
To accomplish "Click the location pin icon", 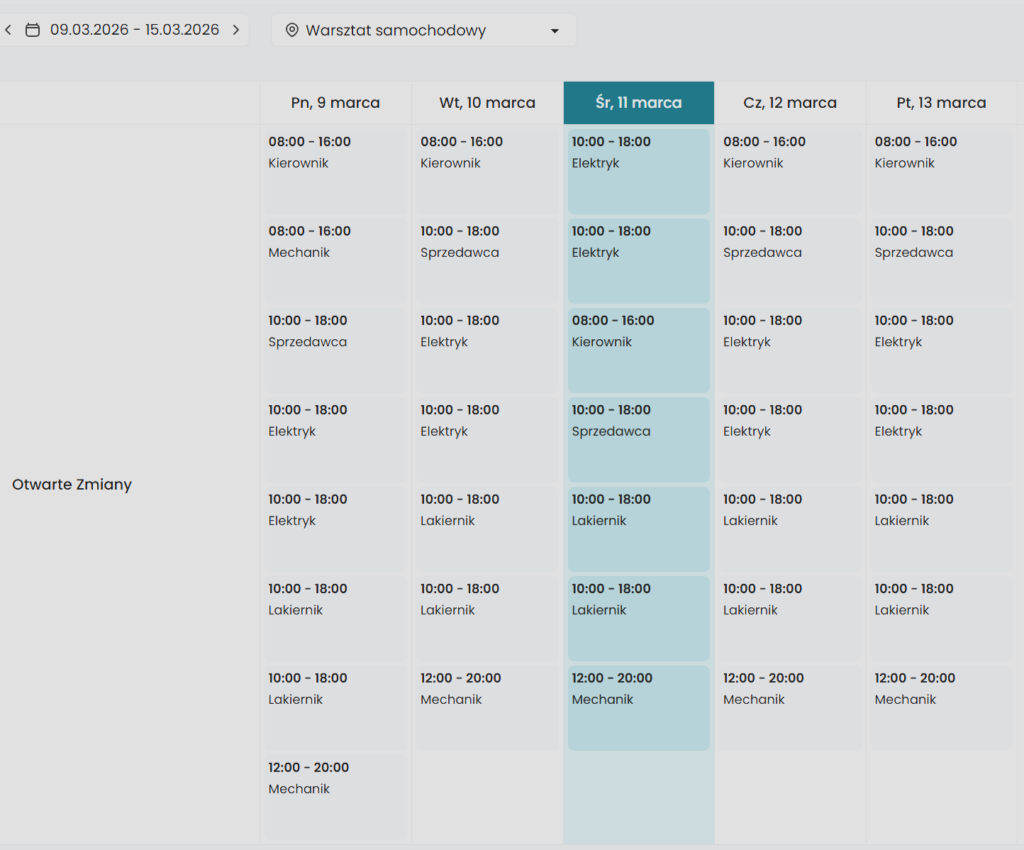I will coord(292,31).
